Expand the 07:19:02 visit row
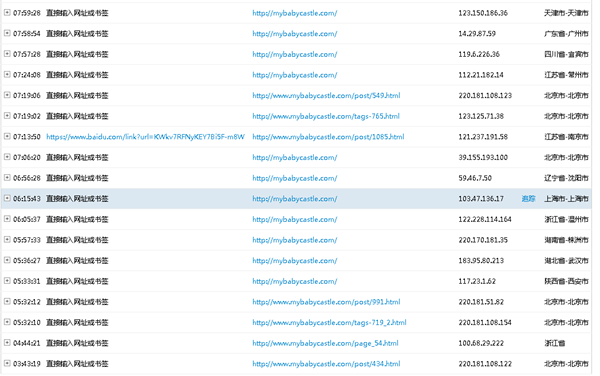Viewport: 600px width, 376px height. 7,116
